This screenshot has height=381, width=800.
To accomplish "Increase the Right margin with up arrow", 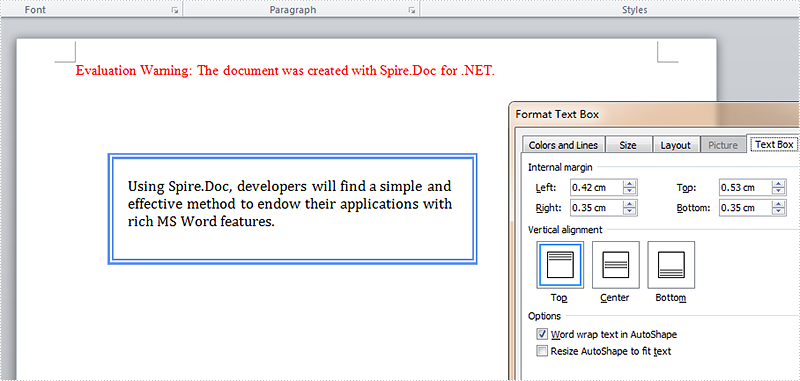I will tap(630, 204).
